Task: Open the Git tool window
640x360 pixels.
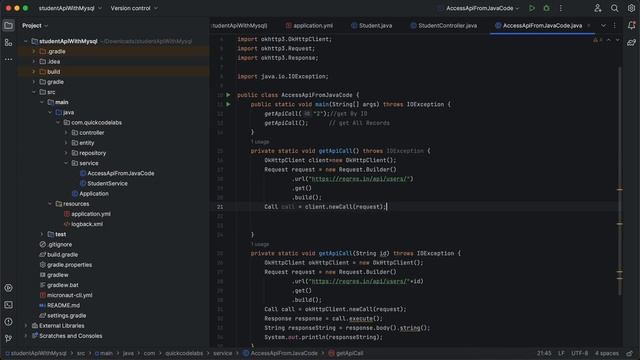Action: click(8, 338)
